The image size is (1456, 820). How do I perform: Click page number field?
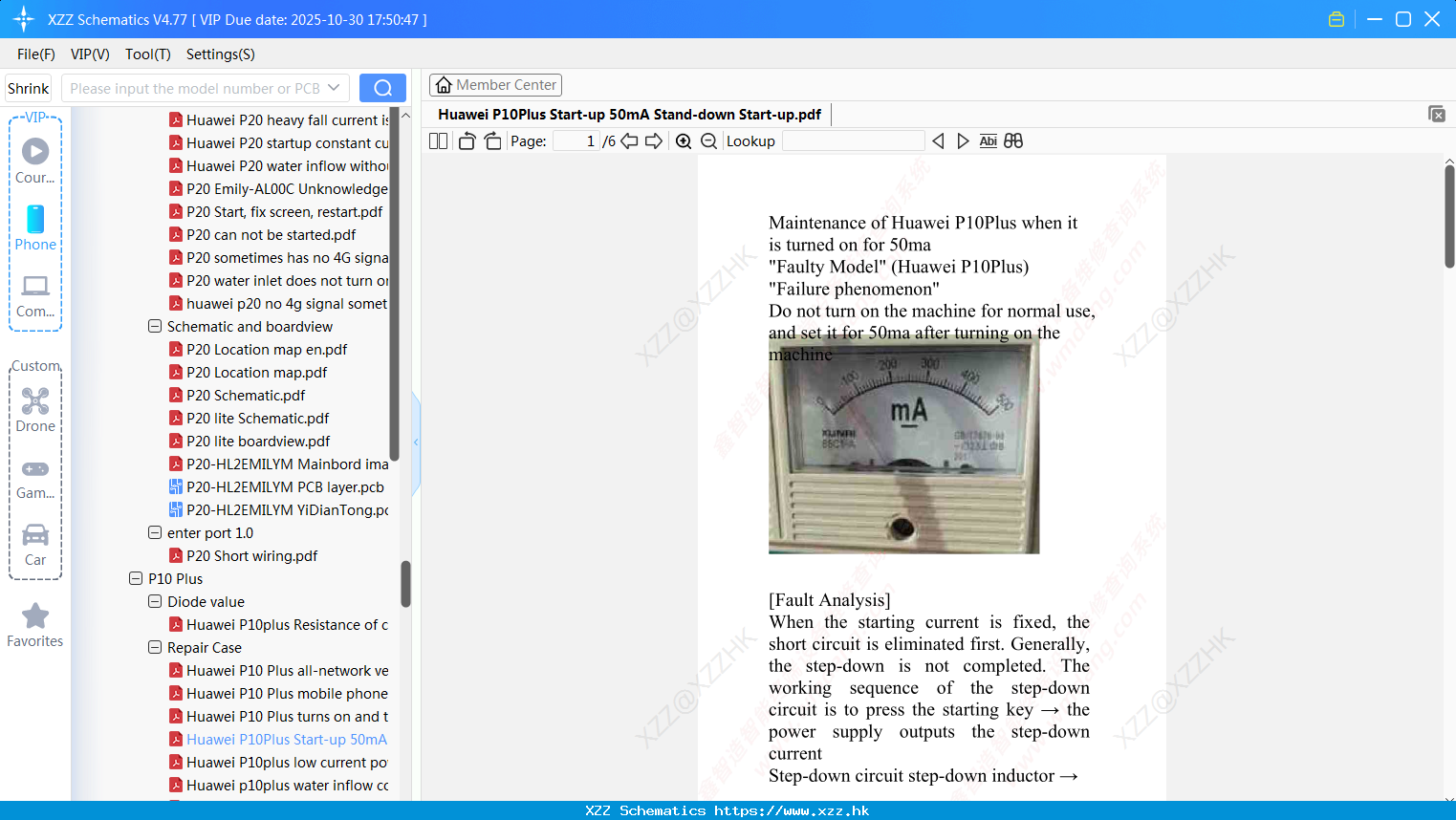pyautogui.click(x=576, y=141)
